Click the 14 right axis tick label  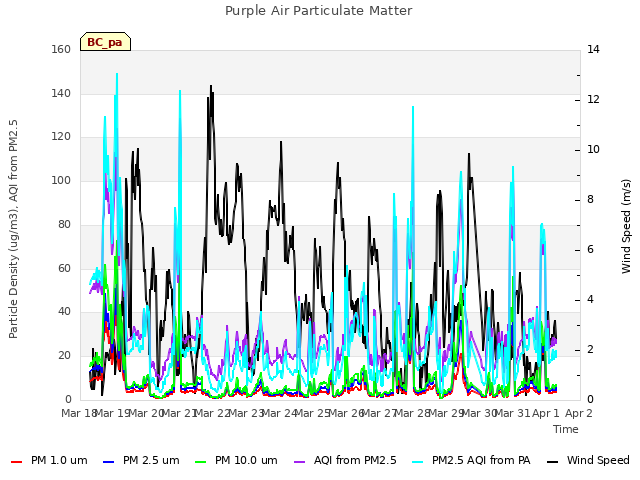(593, 49)
